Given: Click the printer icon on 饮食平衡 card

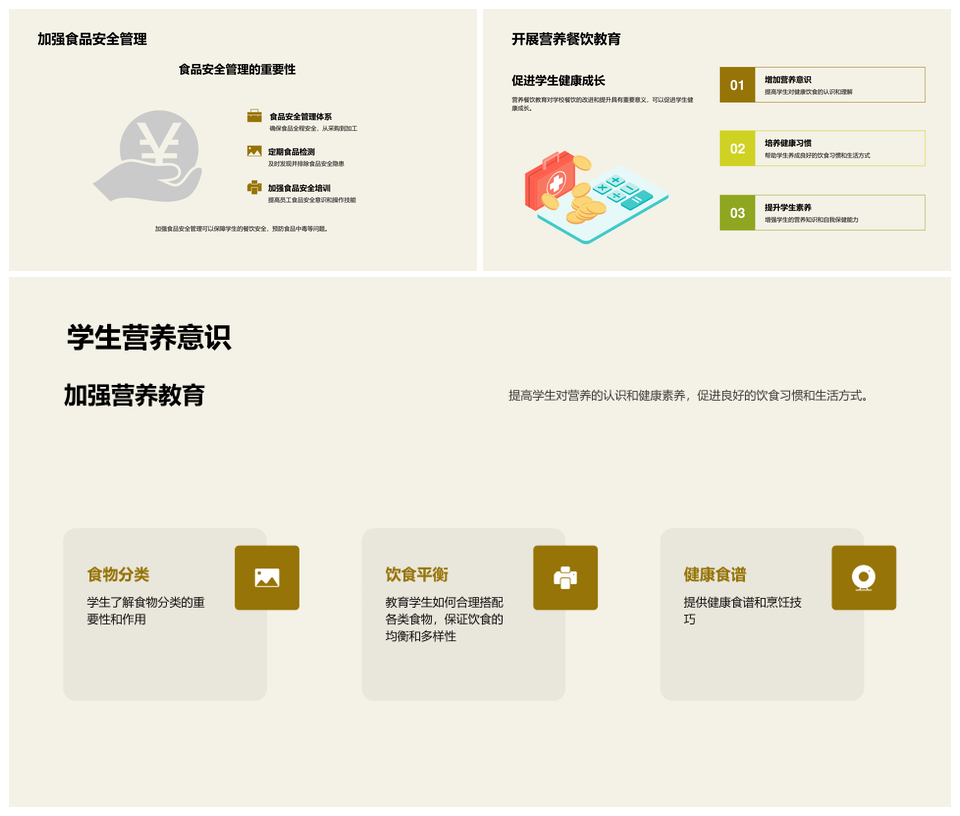Looking at the screenshot, I should [x=565, y=577].
